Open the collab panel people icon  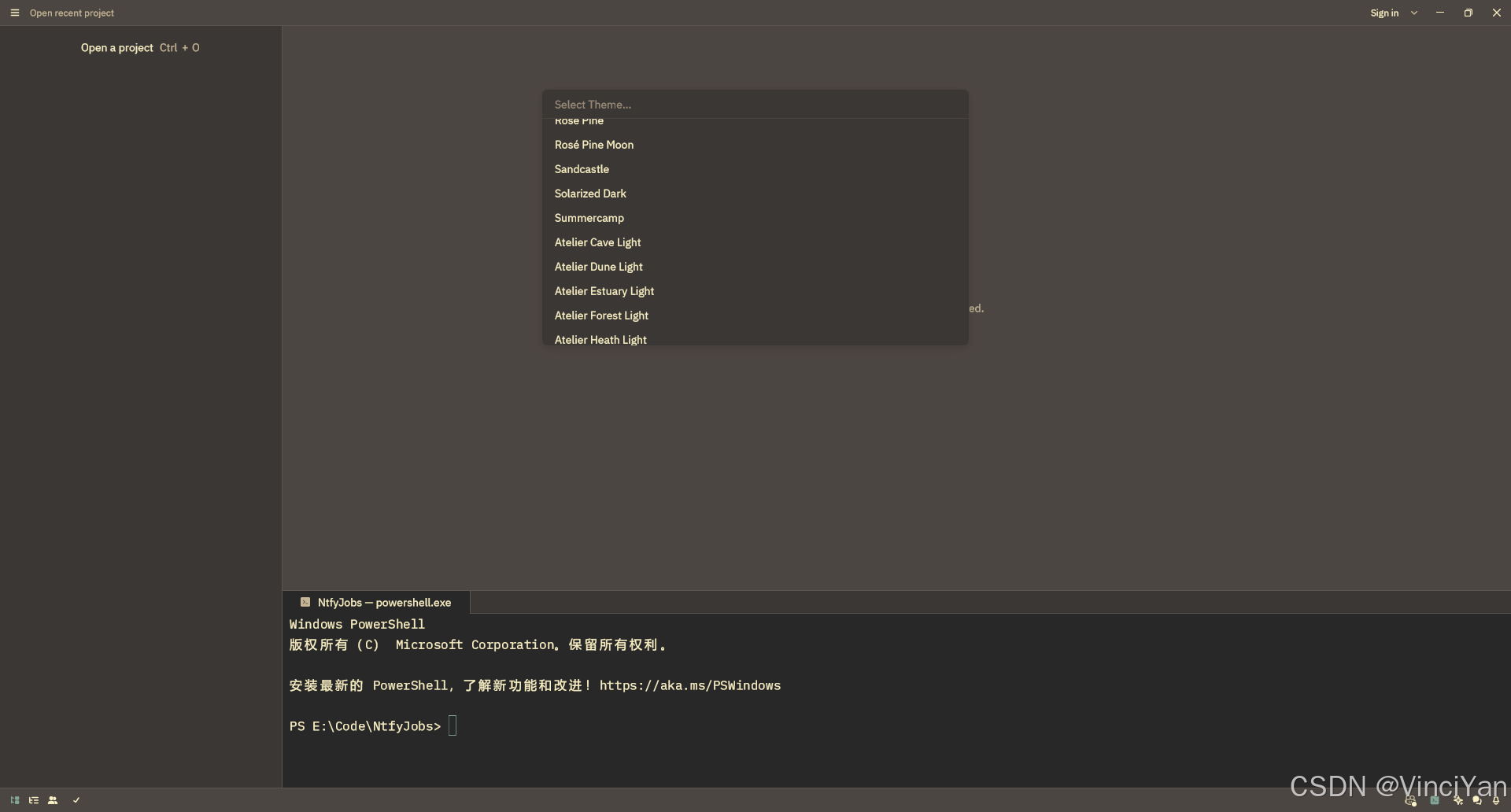click(x=53, y=800)
